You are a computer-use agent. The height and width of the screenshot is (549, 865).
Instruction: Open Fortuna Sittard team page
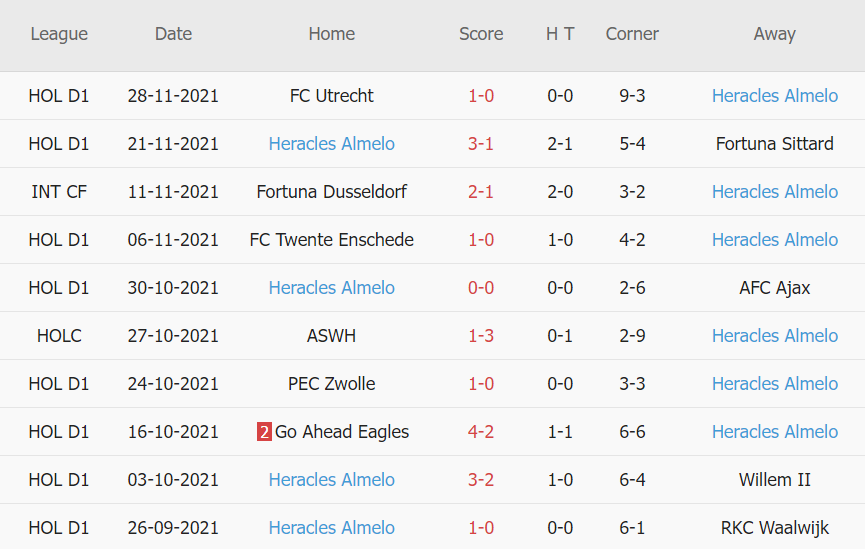[x=775, y=144]
